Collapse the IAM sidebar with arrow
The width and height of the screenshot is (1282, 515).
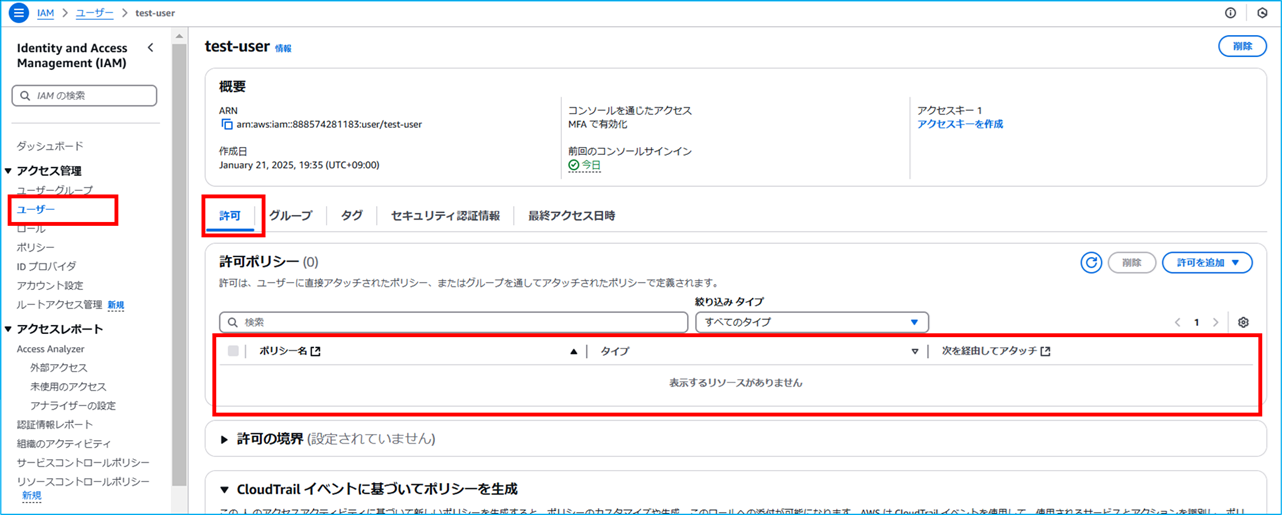(x=150, y=48)
